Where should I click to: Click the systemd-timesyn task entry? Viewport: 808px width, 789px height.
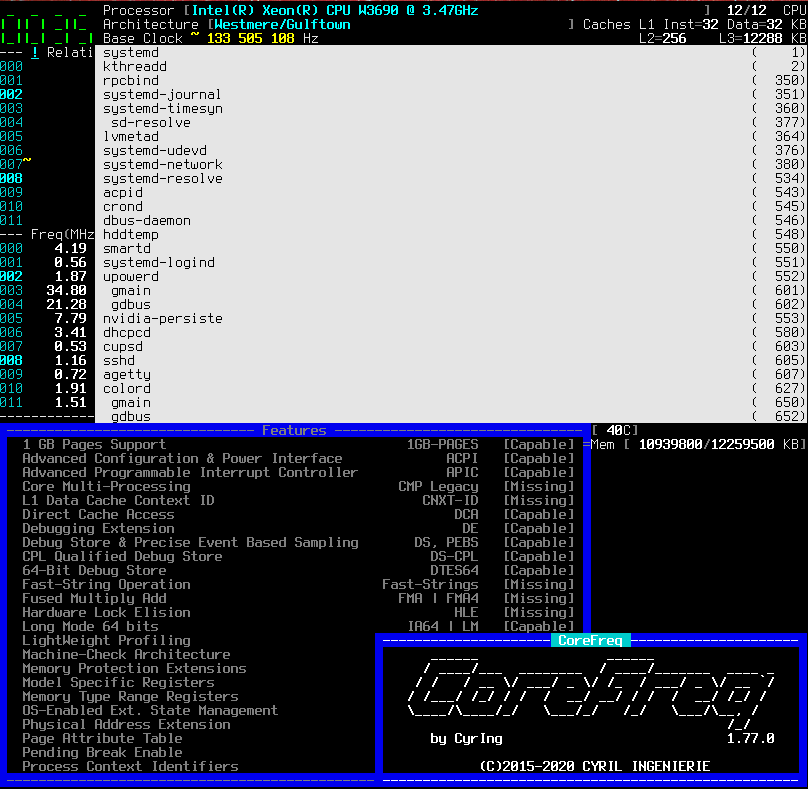451,108
